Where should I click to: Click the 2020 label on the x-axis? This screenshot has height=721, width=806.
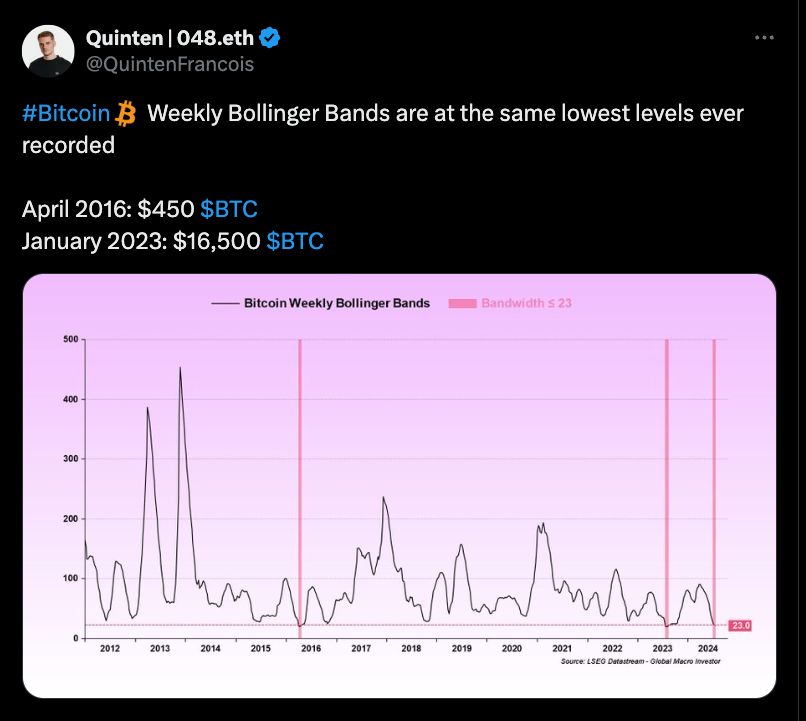pyautogui.click(x=512, y=648)
